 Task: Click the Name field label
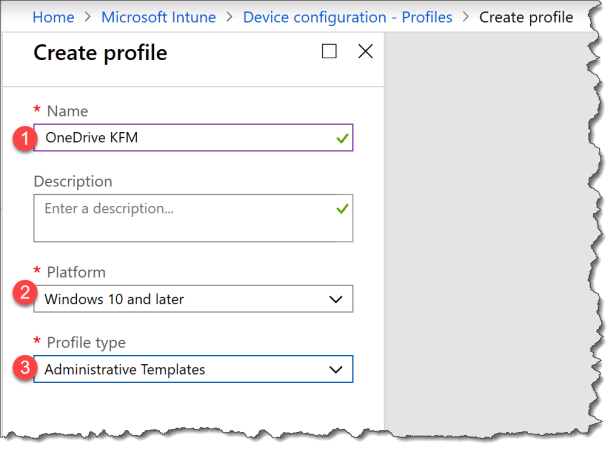coord(68,111)
